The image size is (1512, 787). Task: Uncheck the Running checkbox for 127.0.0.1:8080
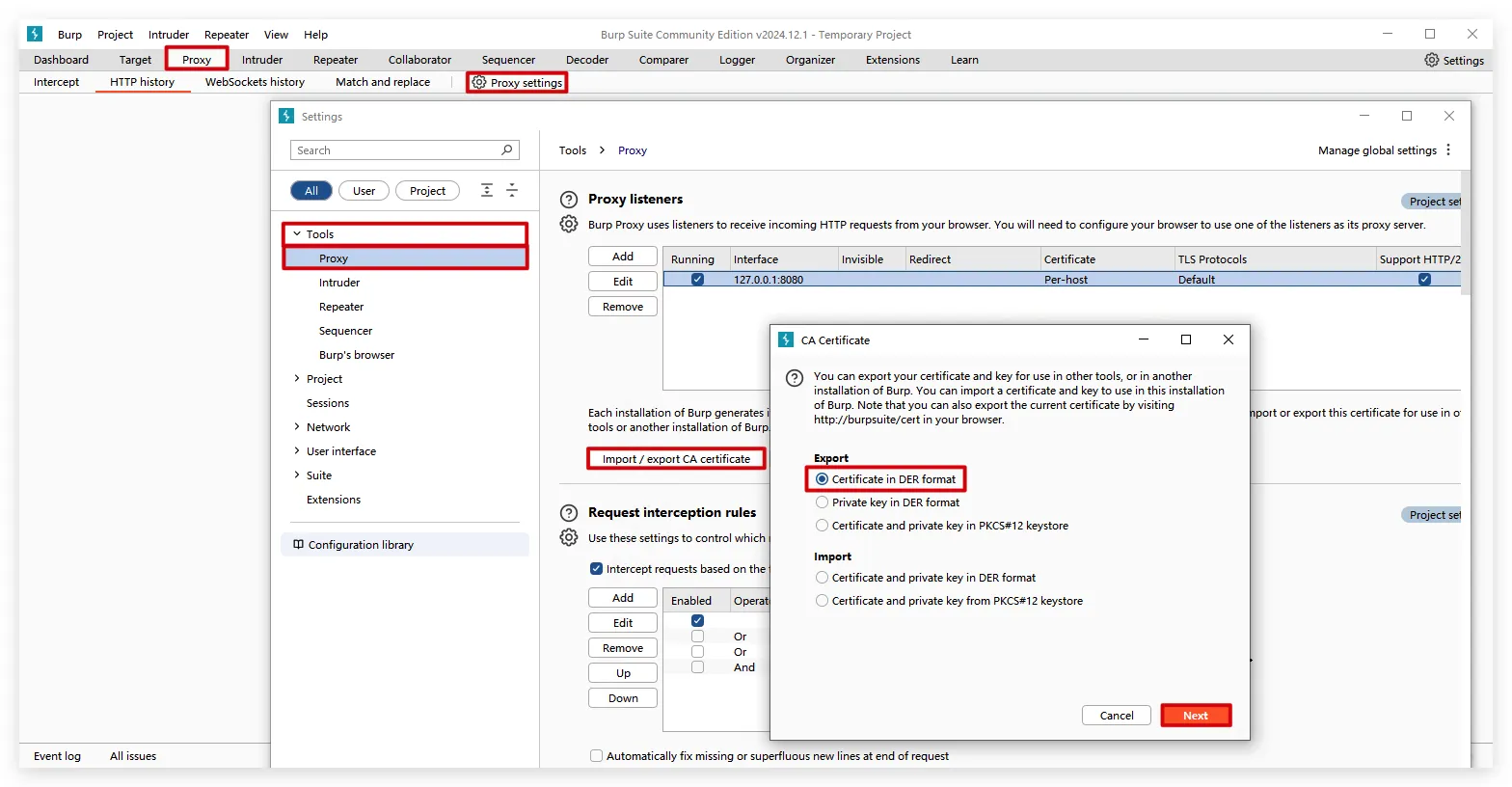[697, 280]
